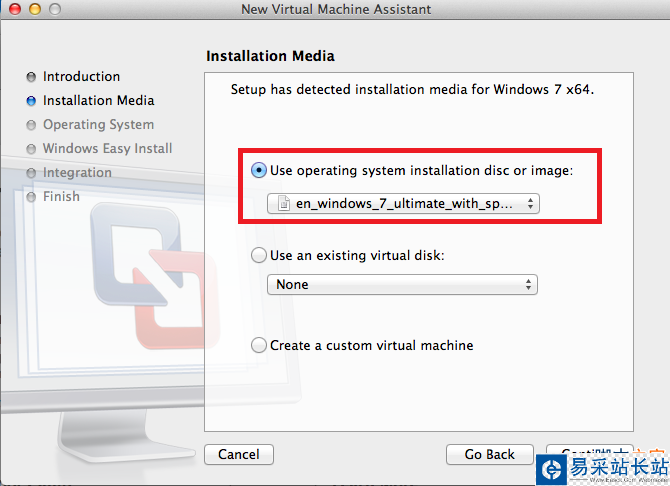
Task: Click the Windows Easy Install bullet icon
Action: pyautogui.click(x=32, y=149)
